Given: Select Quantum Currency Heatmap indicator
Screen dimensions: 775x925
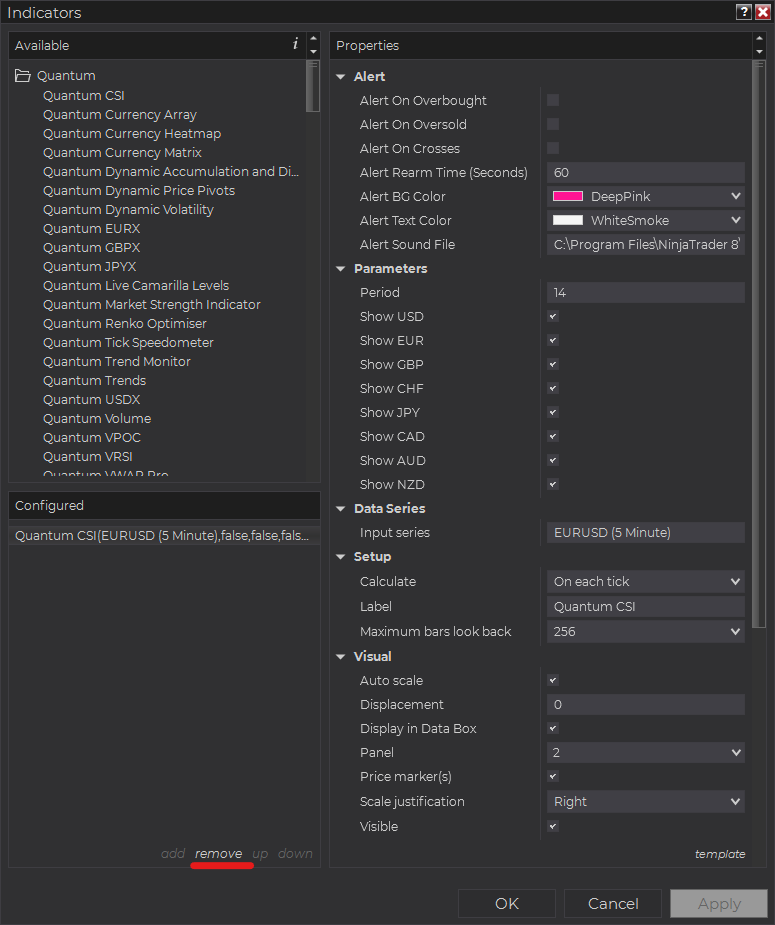Looking at the screenshot, I should click(x=132, y=133).
